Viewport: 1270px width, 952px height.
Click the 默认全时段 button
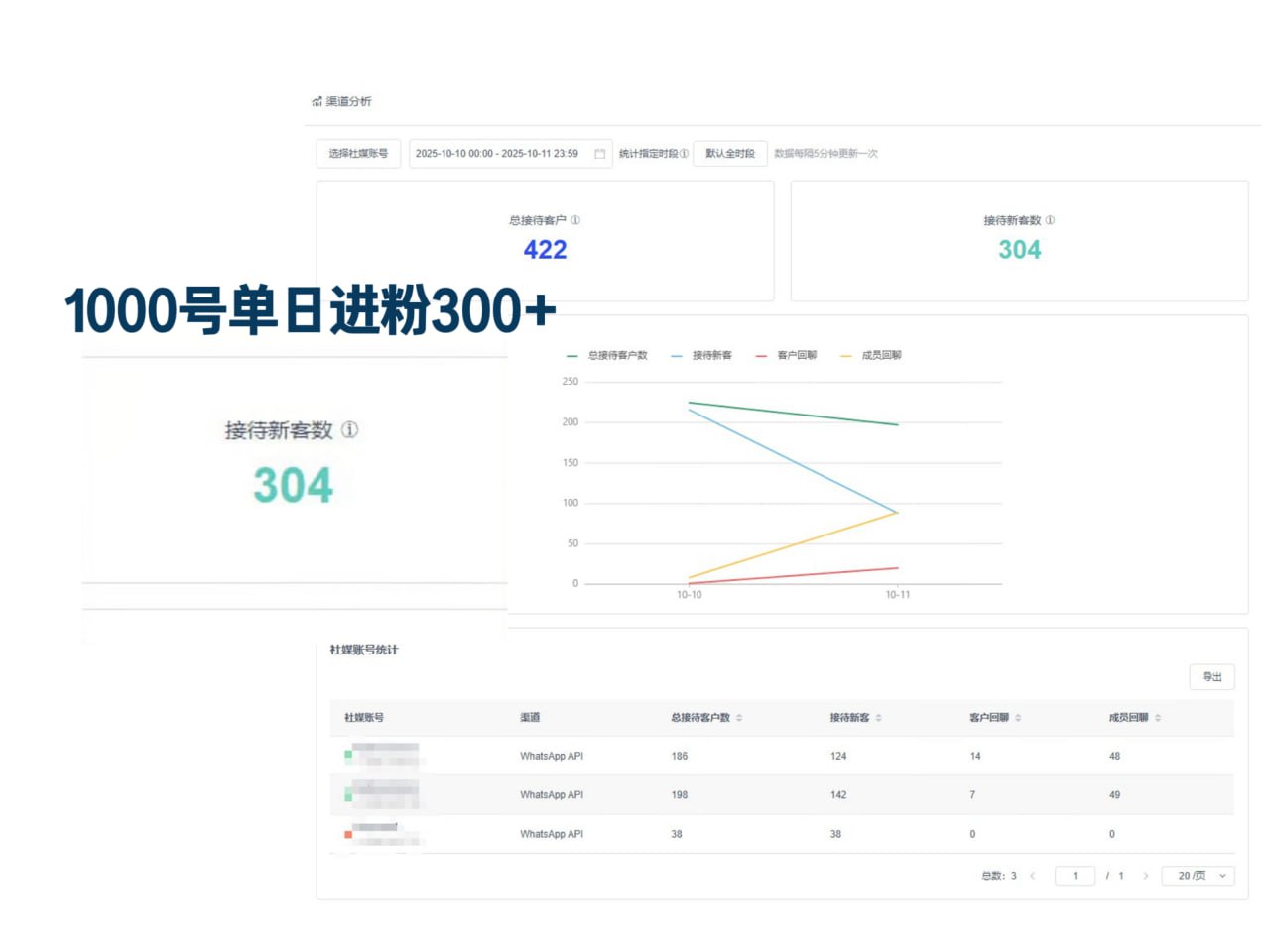tap(729, 154)
